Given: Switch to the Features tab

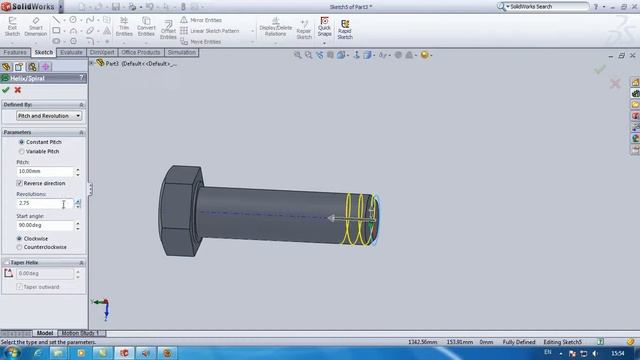Looking at the screenshot, I should point(15,52).
